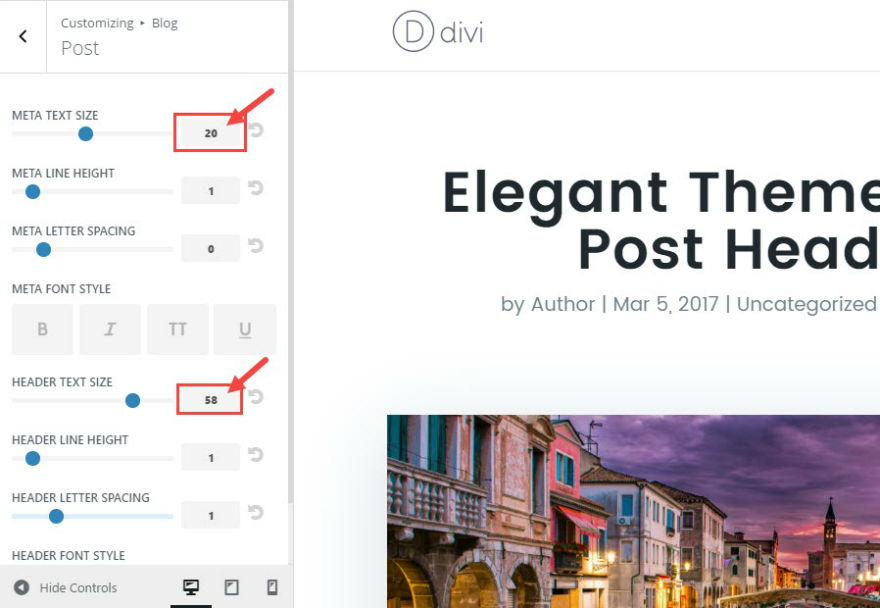Reset Meta Text Size to default
The height and width of the screenshot is (608, 880).
(x=256, y=130)
